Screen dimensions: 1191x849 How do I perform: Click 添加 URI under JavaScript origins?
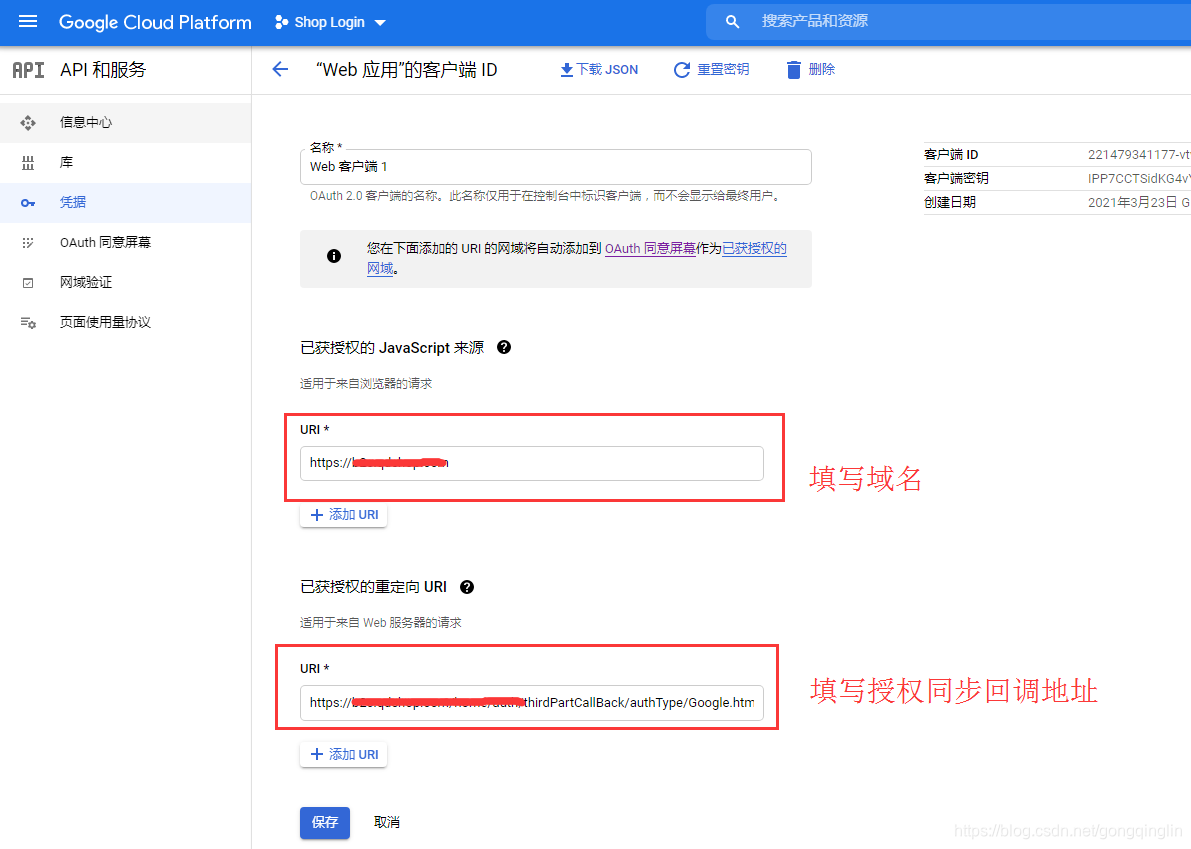click(344, 515)
